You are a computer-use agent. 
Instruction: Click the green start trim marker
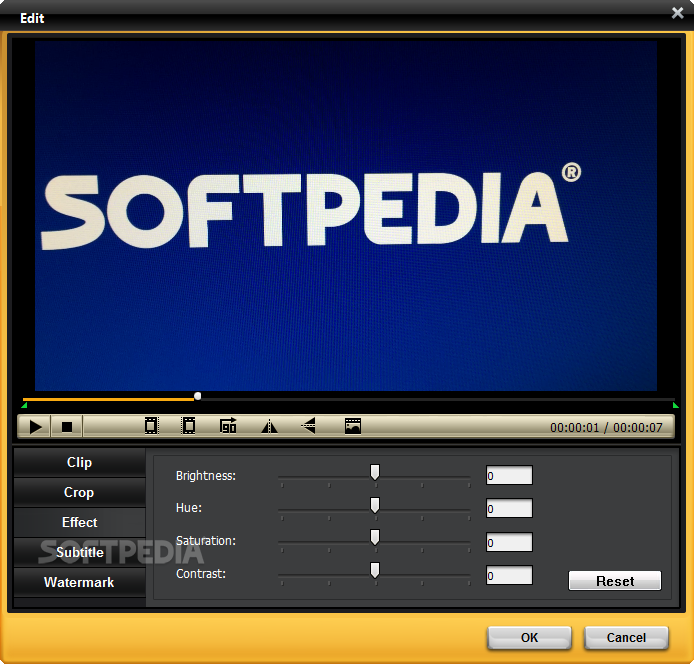click(24, 405)
